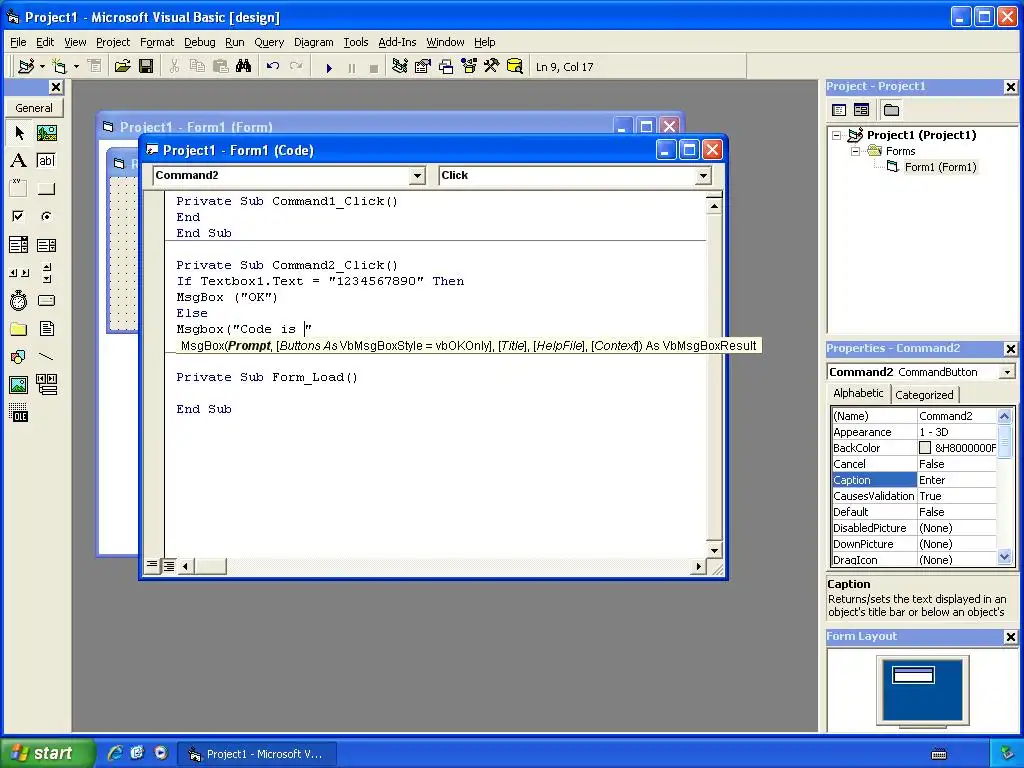Switch to Full Module View in code window
The image size is (1024, 768).
coord(168,565)
